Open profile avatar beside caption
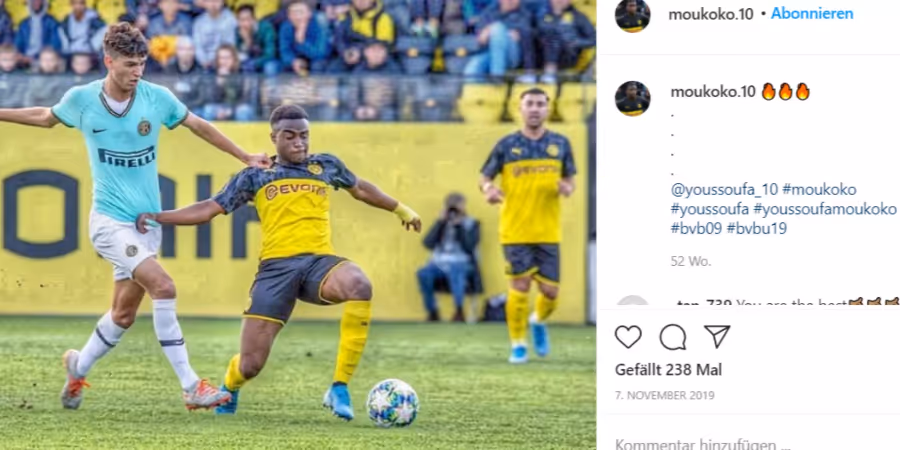The height and width of the screenshot is (450, 900). tap(633, 98)
